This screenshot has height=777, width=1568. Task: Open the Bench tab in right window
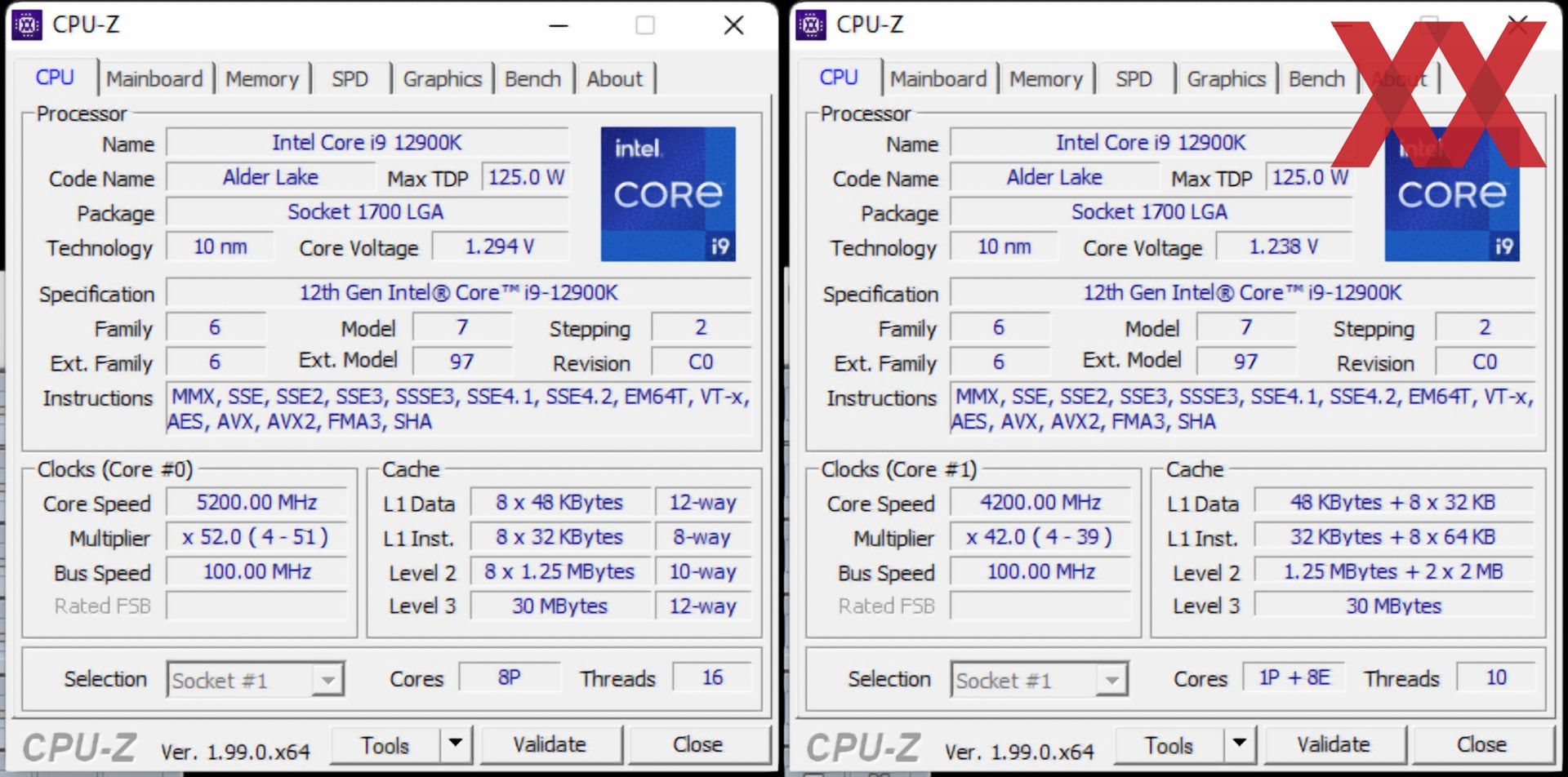tap(1316, 79)
